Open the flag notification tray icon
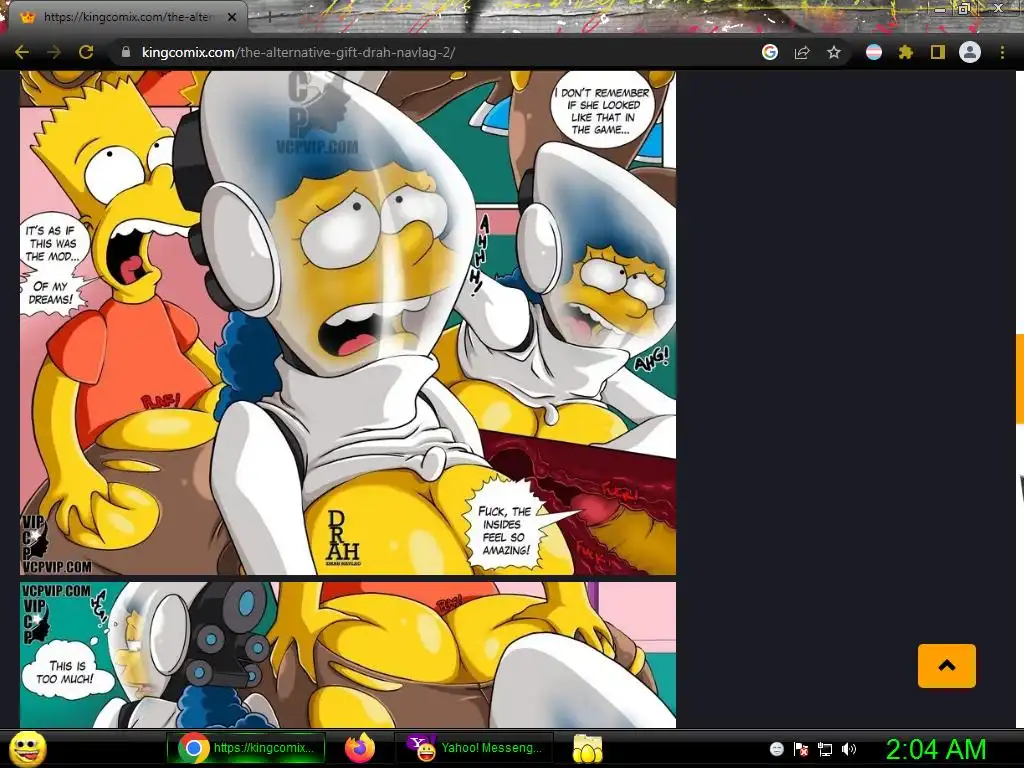The width and height of the screenshot is (1024, 768). coord(801,749)
